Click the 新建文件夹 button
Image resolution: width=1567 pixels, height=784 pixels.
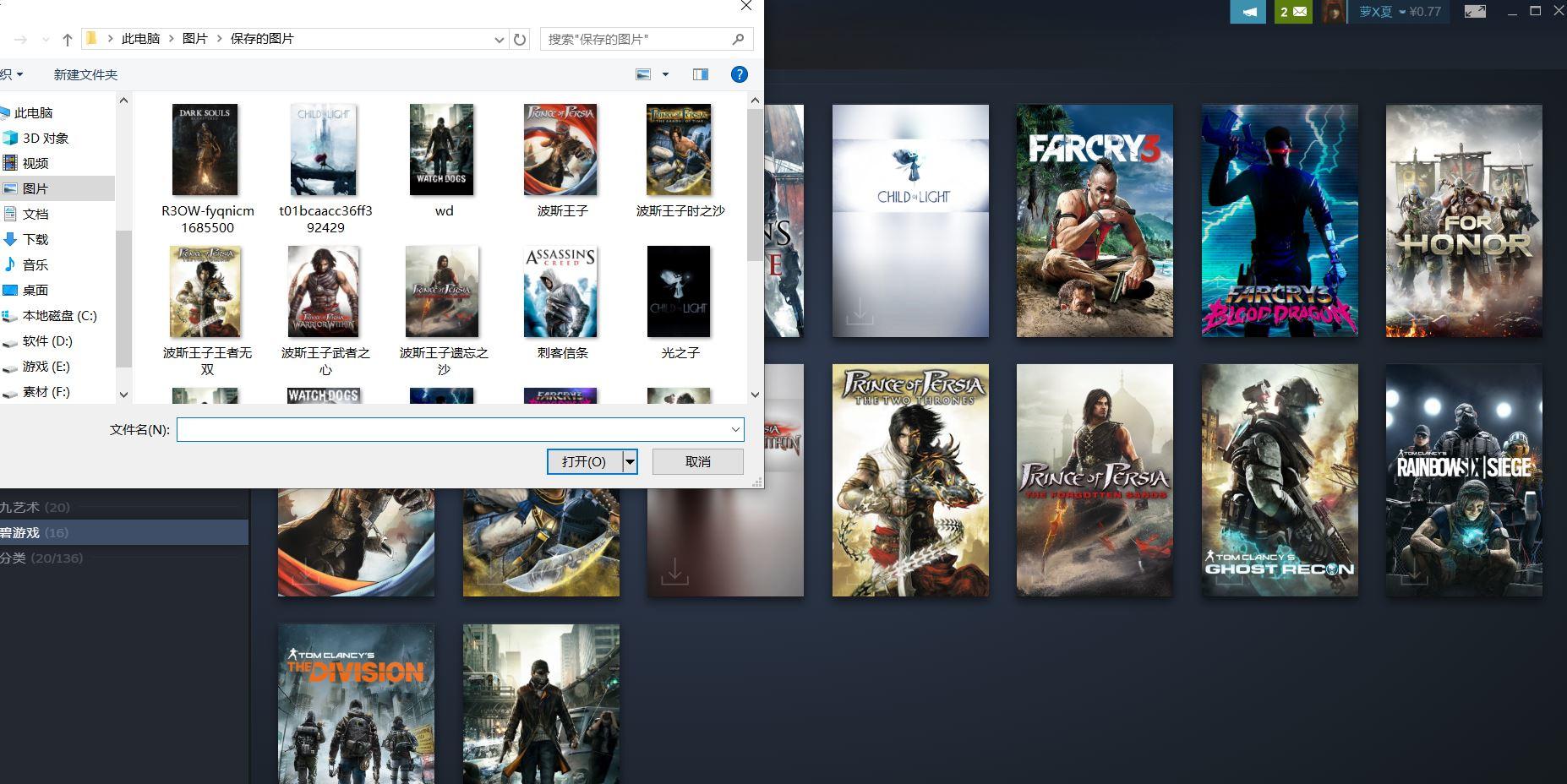(85, 74)
